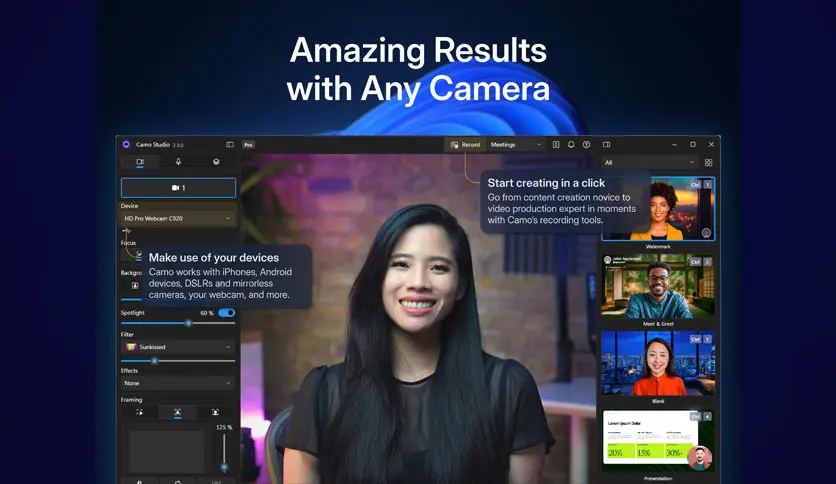Minimize the Camo Studio window
The width and height of the screenshot is (836, 484).
pyautogui.click(x=674, y=144)
